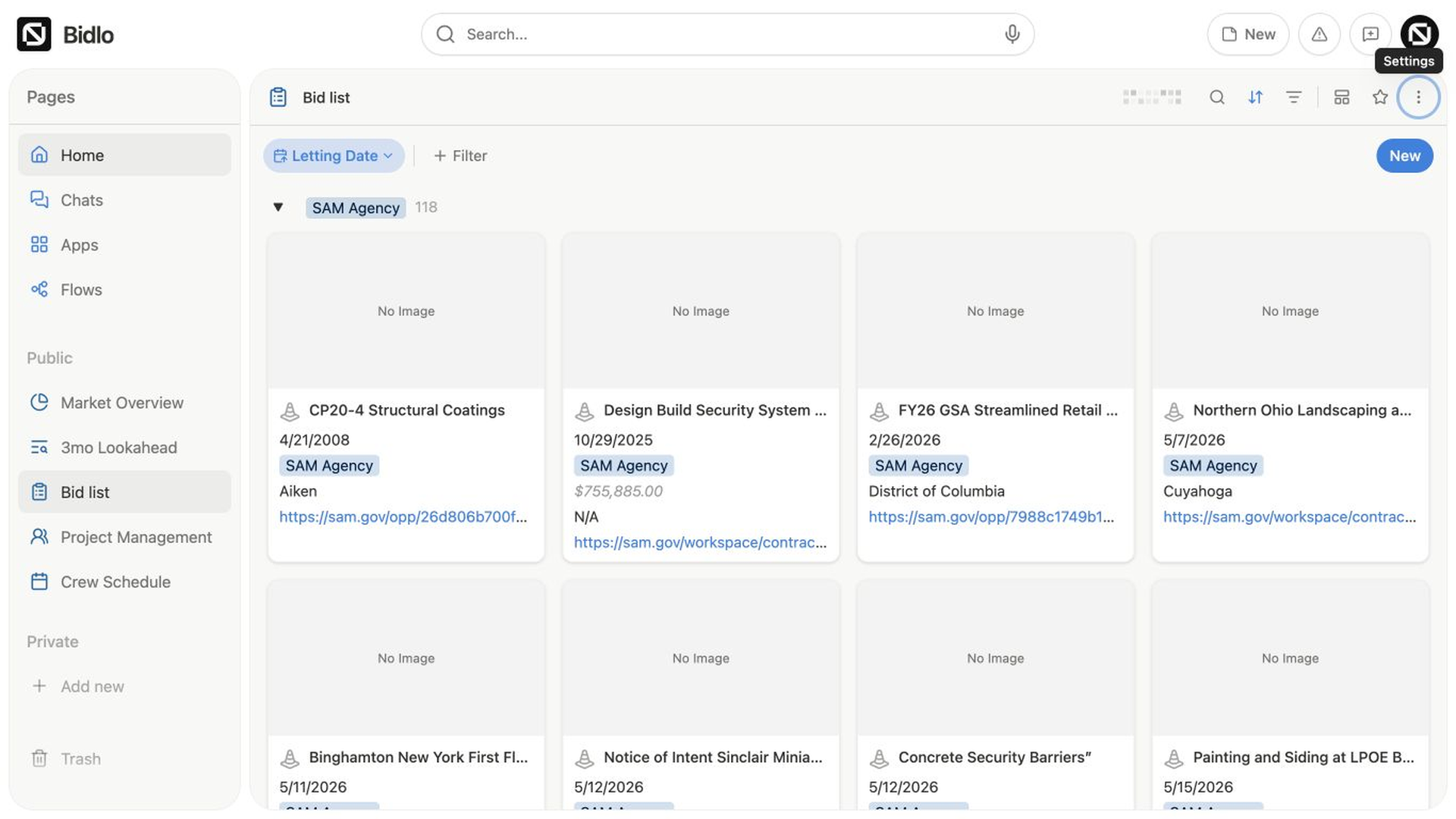This screenshot has width=1456, height=819.
Task: Click the cone icon on Design Build Security System
Action: 585,411
